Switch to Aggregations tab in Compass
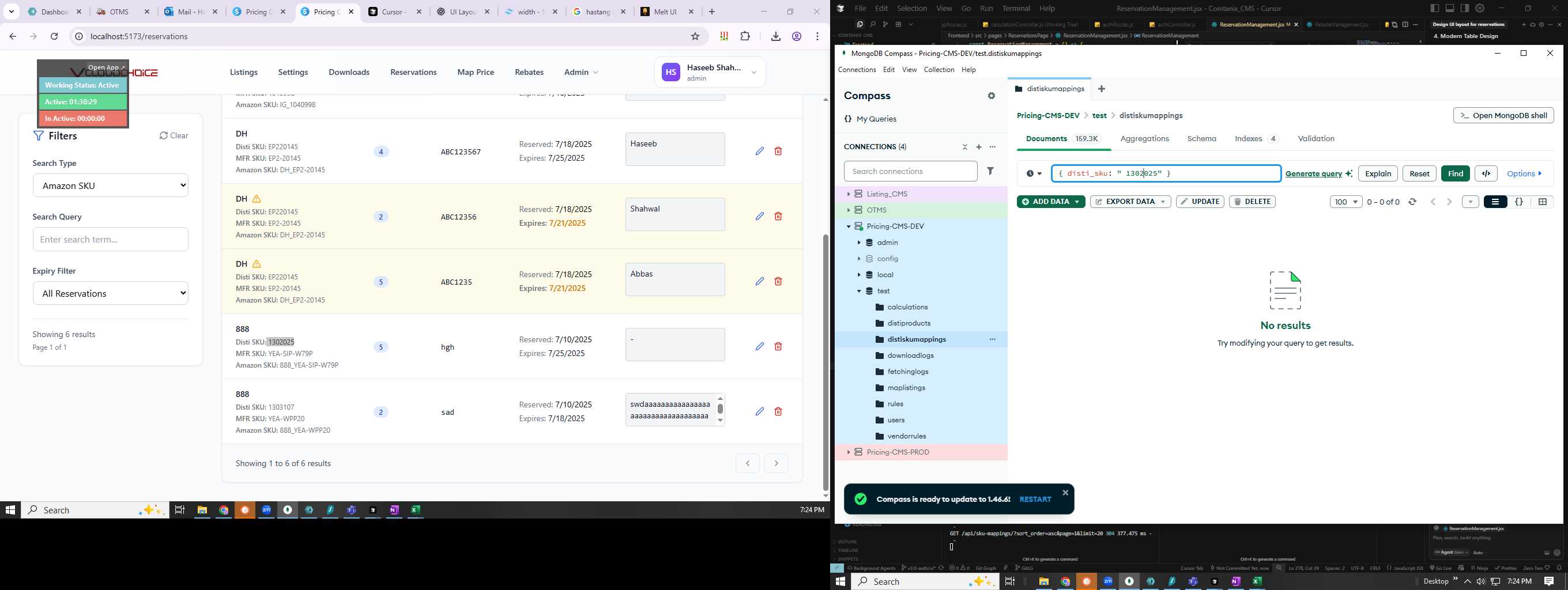 click(1144, 139)
